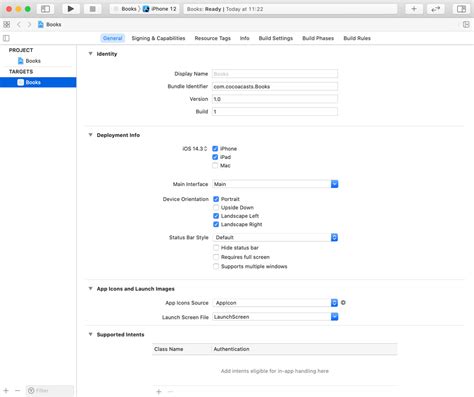Image resolution: width=474 pixels, height=397 pixels.
Task: Click the build status activity bar
Action: 290,9
